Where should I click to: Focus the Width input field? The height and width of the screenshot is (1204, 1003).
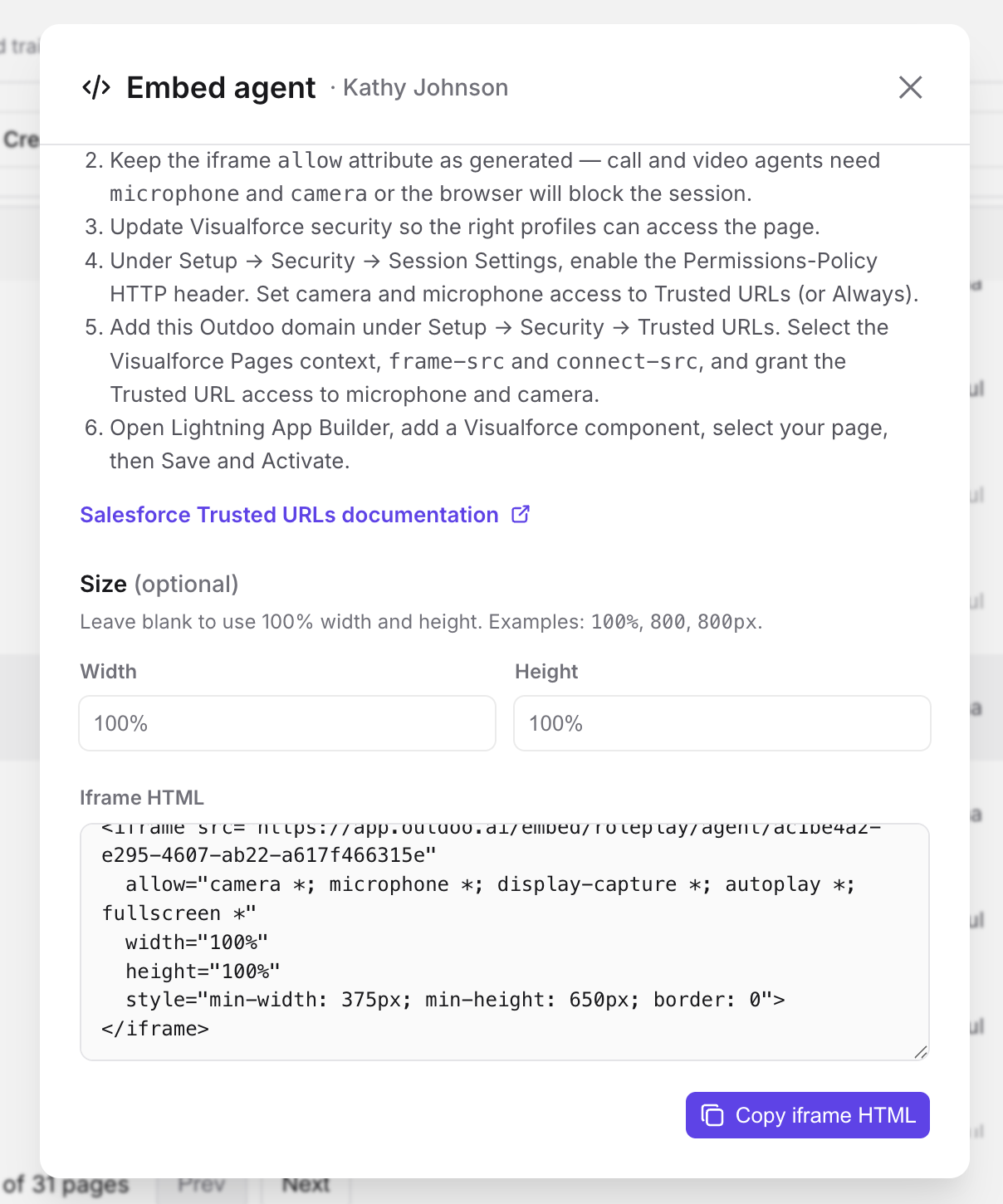click(x=287, y=723)
